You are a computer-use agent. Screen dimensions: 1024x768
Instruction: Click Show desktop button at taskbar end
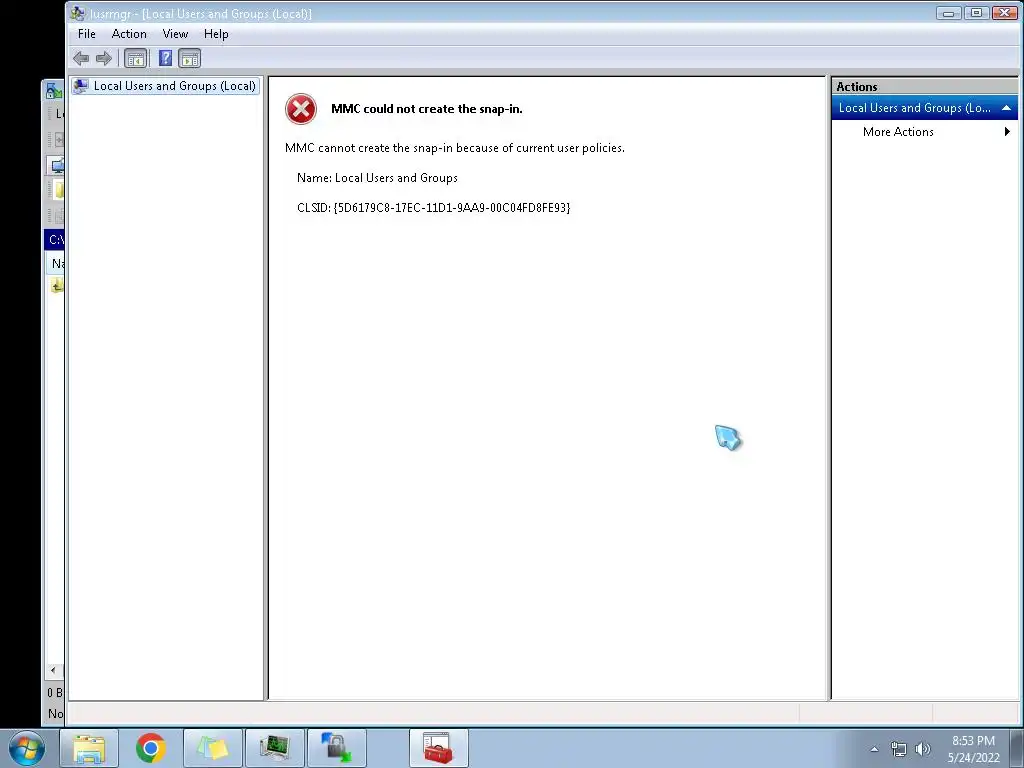1017,748
